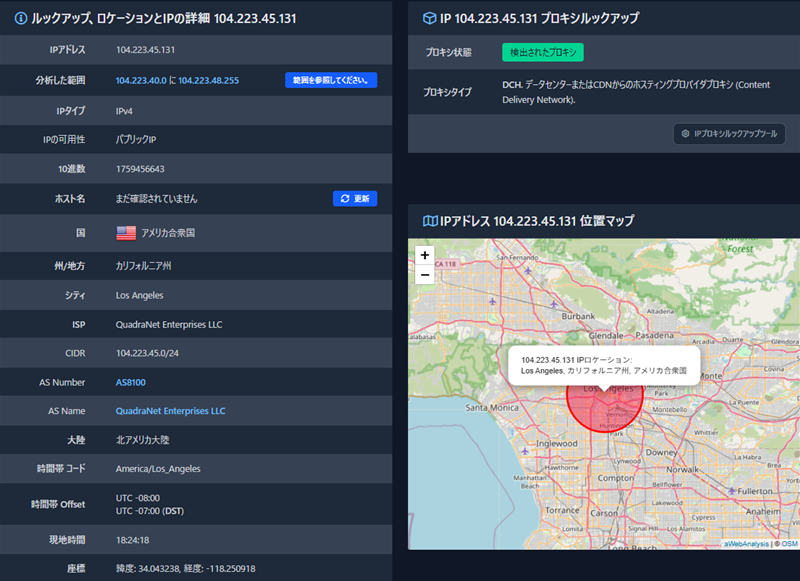Select IP address value 104.223.45.131 in table
800x581 pixels.
pyautogui.click(x=145, y=50)
